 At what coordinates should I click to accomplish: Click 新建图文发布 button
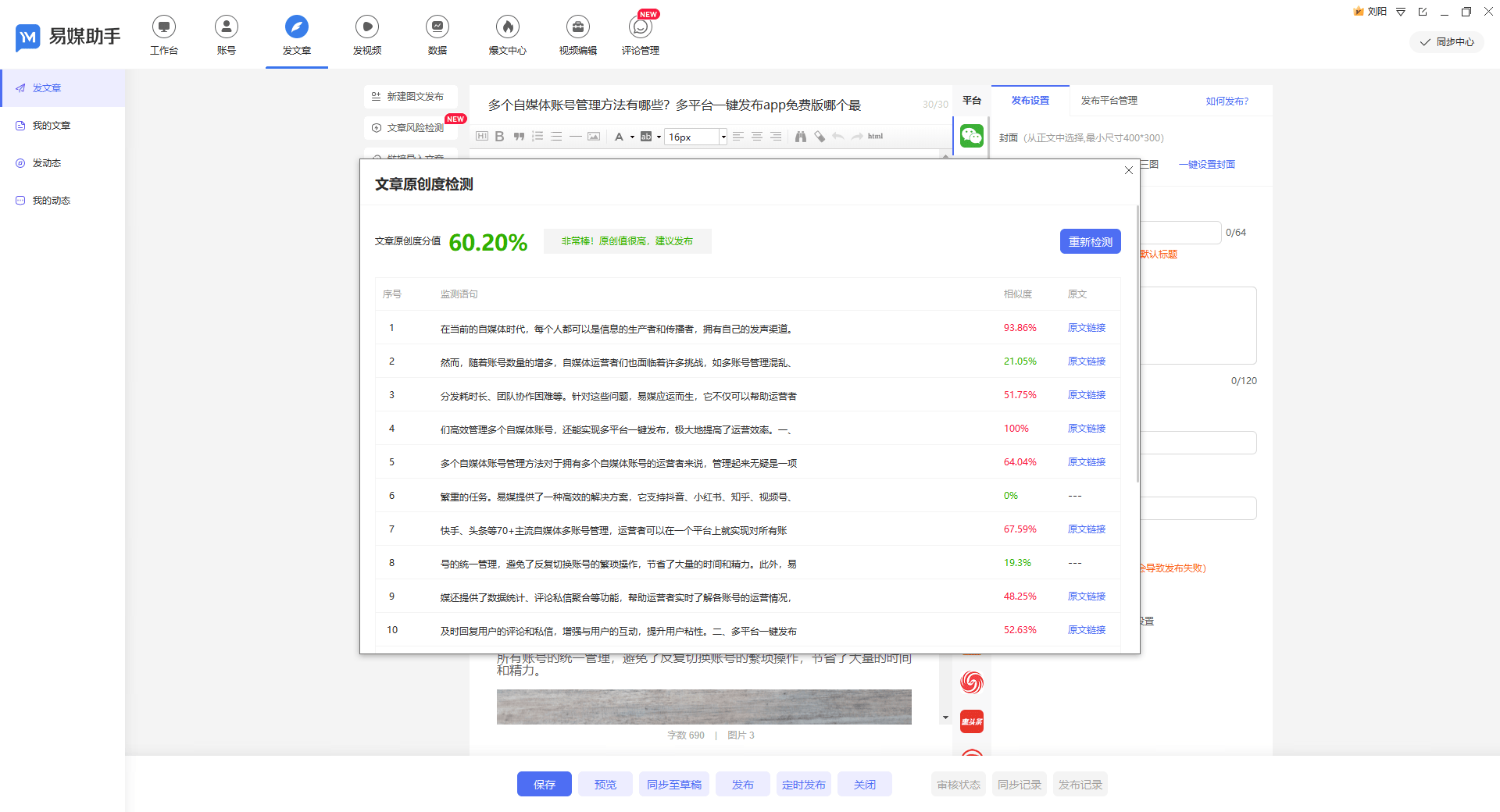tap(411, 97)
